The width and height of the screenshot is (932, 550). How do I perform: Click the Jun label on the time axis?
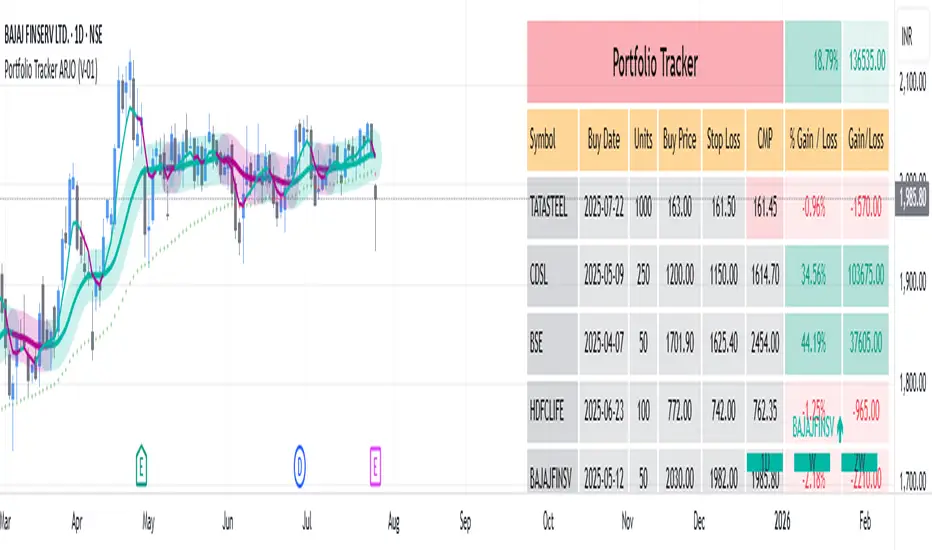pyautogui.click(x=228, y=522)
